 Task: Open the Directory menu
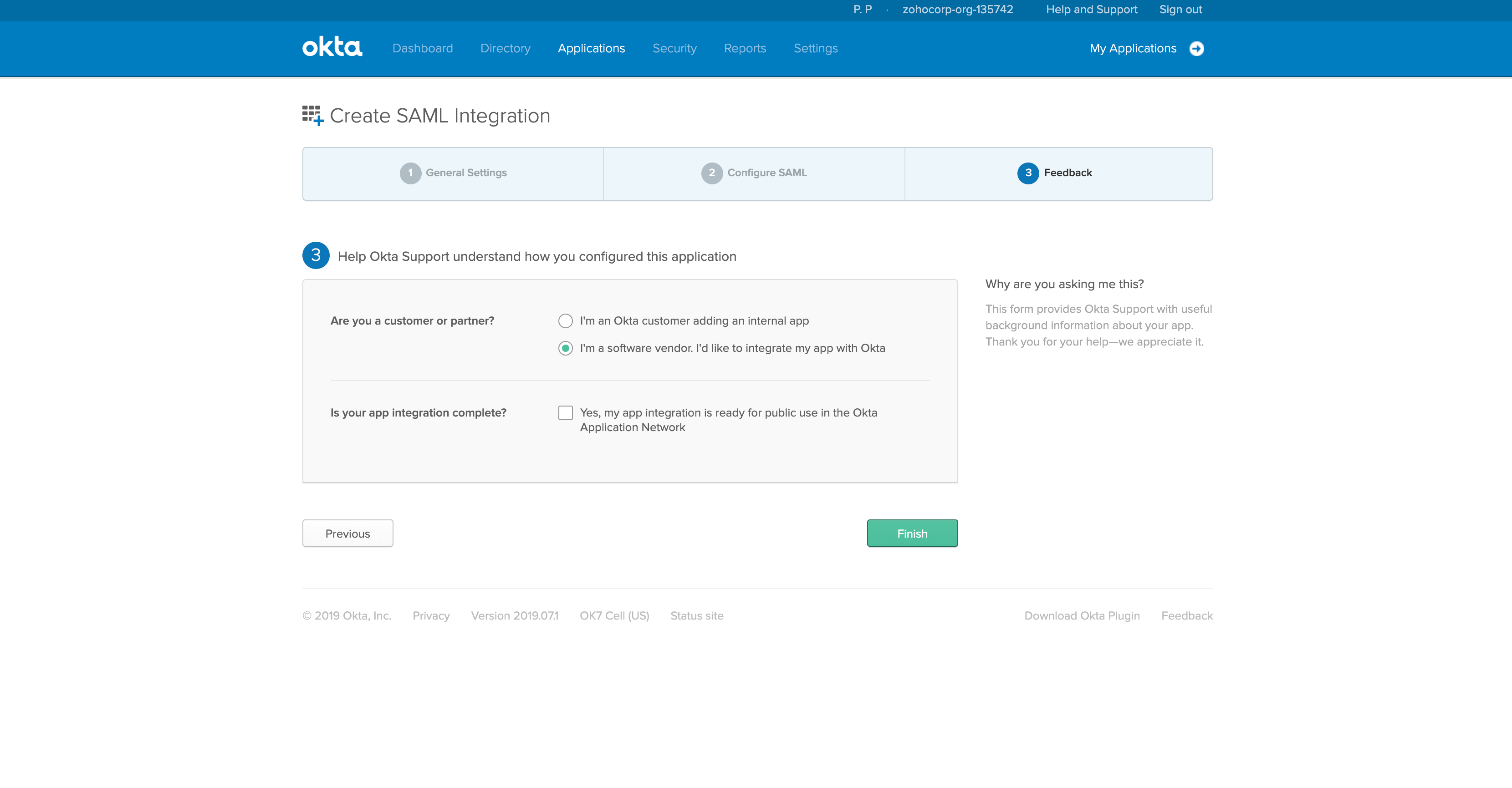pyautogui.click(x=505, y=49)
